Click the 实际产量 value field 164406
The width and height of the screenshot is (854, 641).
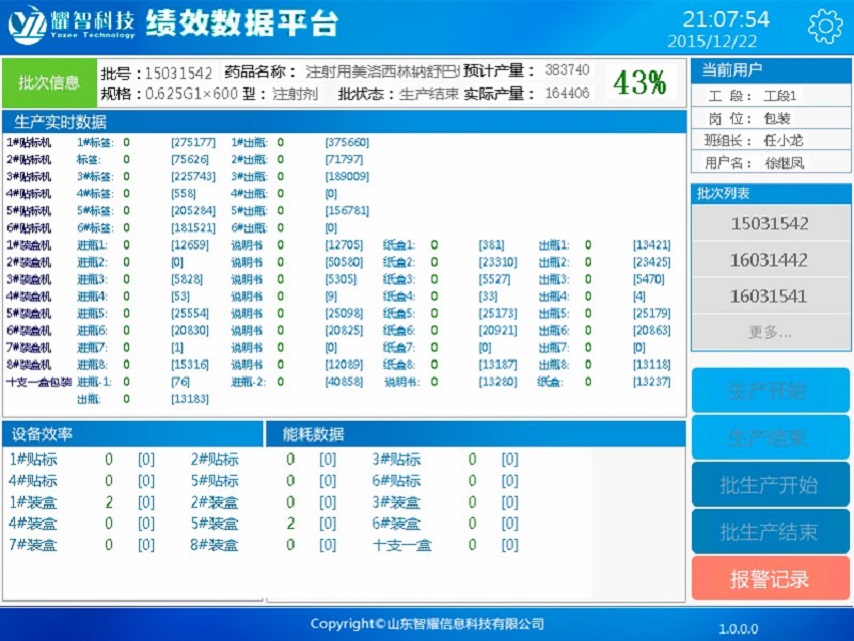click(x=567, y=94)
